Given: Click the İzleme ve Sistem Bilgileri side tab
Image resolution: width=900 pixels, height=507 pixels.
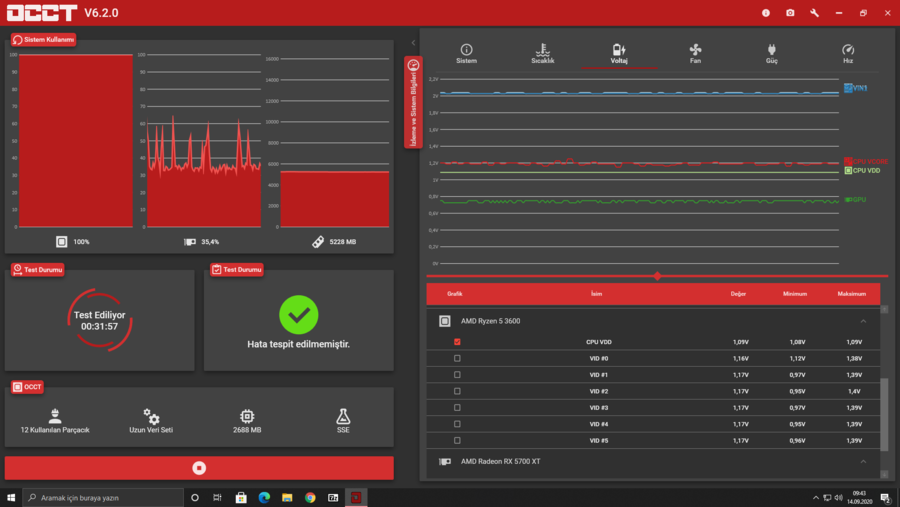Looking at the screenshot, I should tap(413, 102).
